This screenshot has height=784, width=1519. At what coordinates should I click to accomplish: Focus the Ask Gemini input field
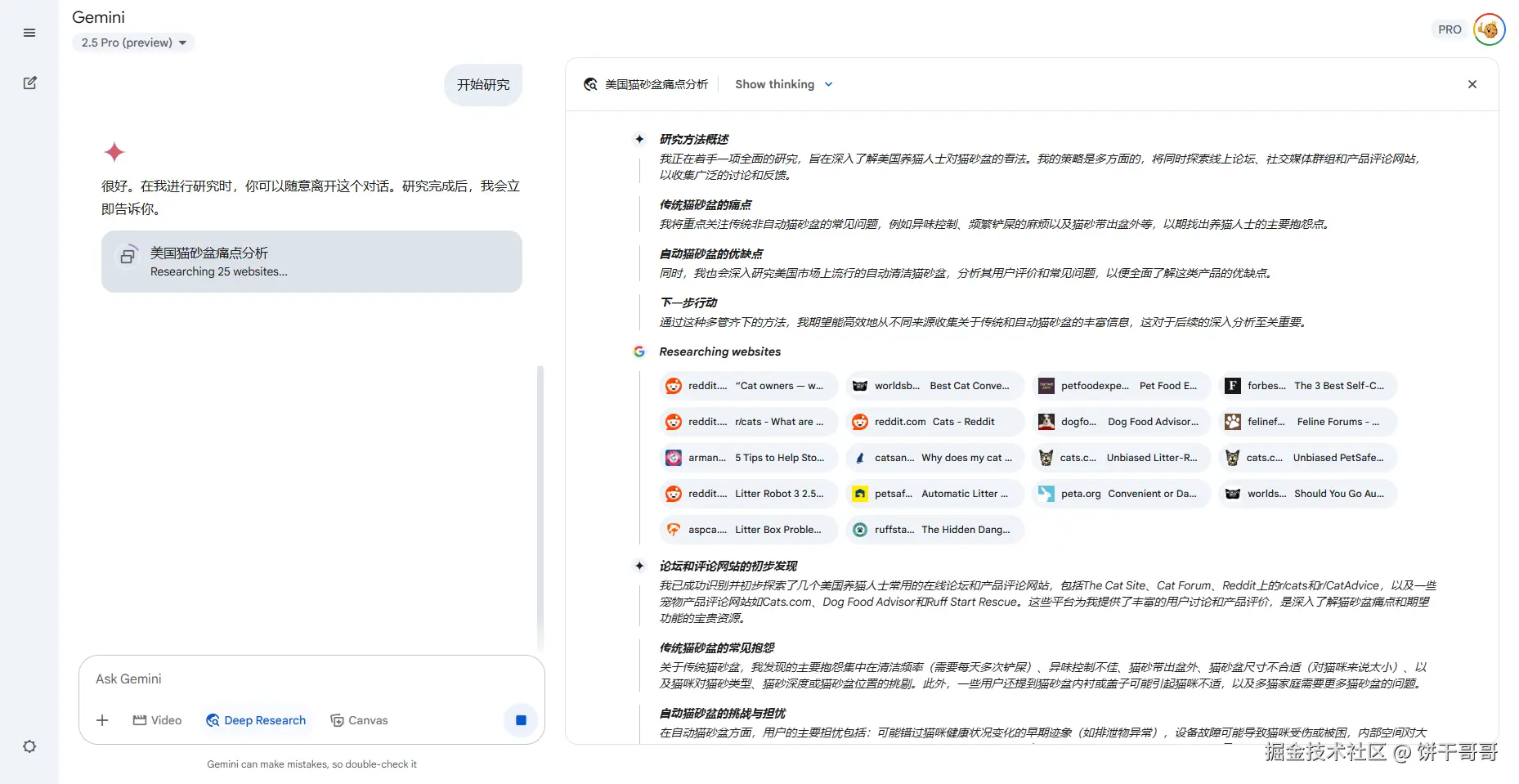tap(311, 679)
